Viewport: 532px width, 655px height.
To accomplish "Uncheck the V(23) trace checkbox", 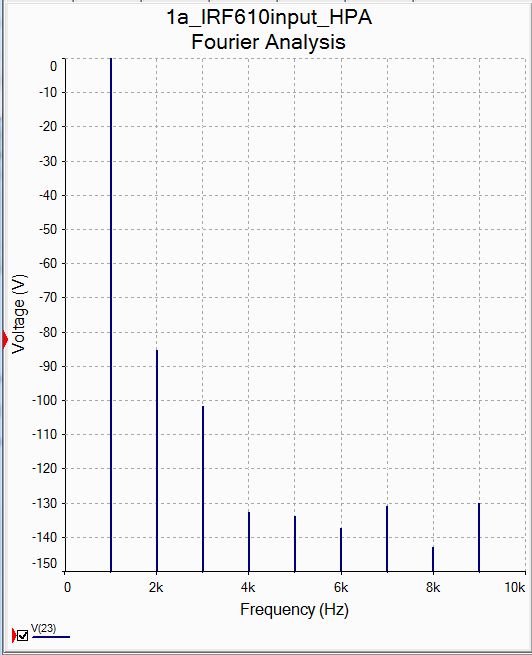I will (x=23, y=635).
